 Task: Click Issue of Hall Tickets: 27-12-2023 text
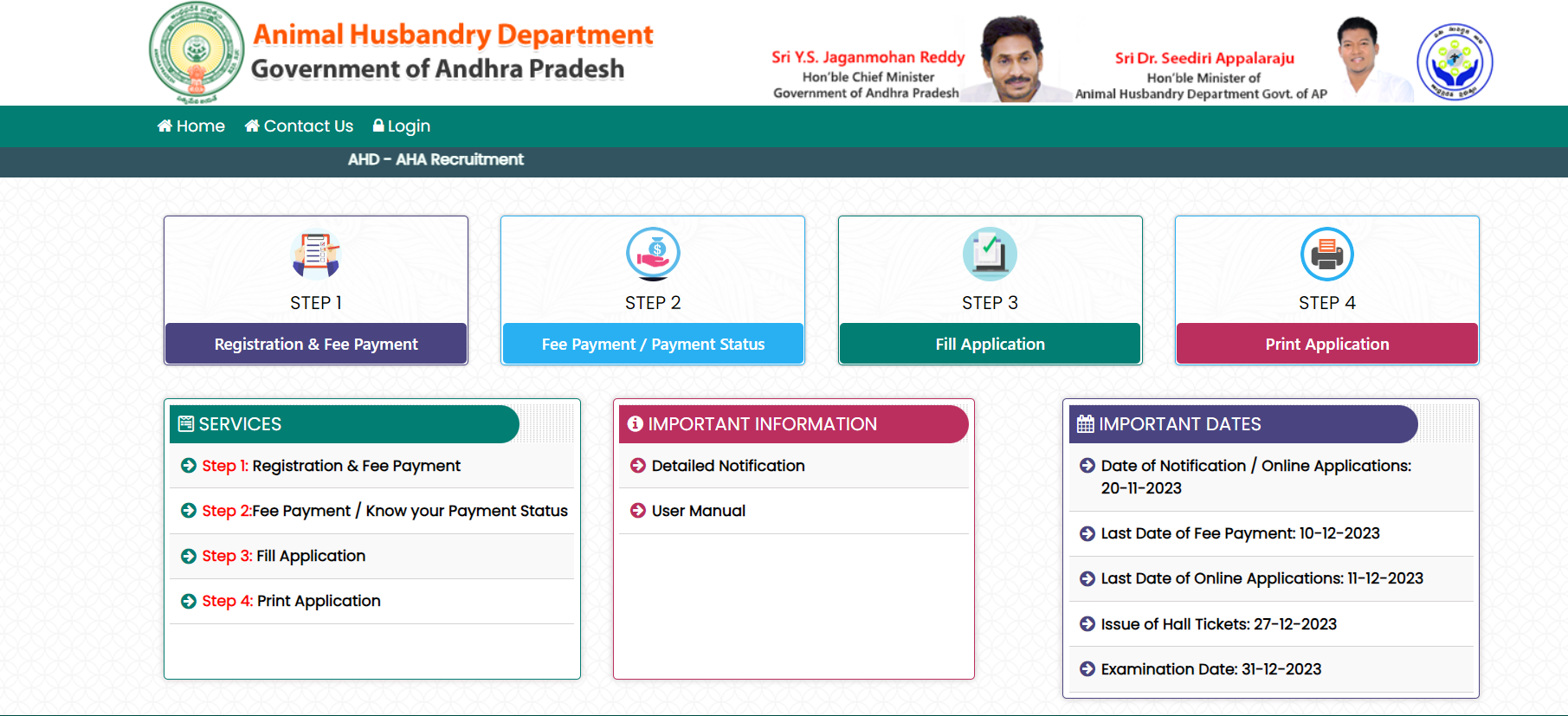pyautogui.click(x=1219, y=624)
